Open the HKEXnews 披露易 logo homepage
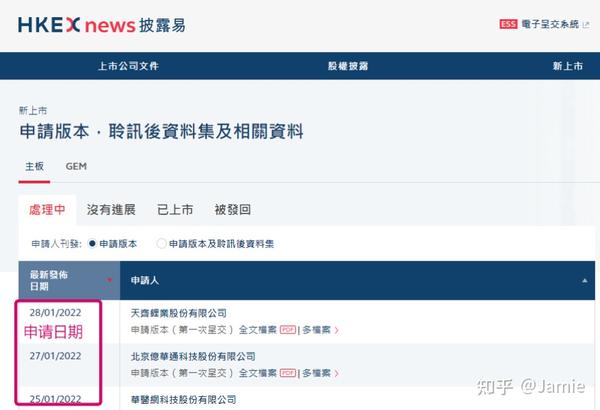 (101, 25)
